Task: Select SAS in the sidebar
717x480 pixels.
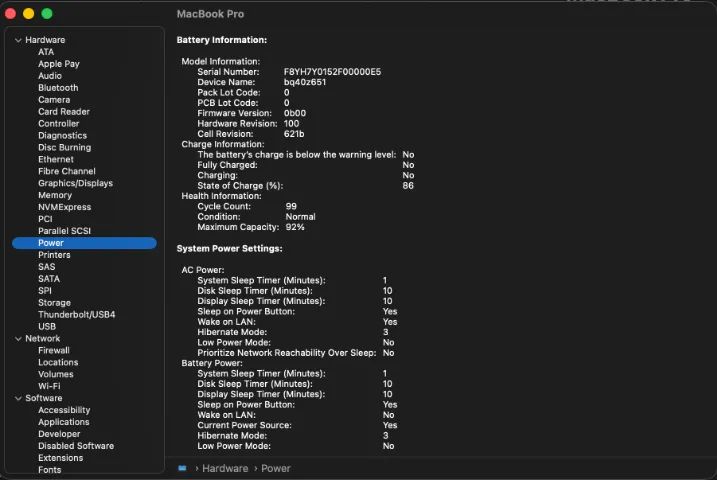Action: (47, 267)
